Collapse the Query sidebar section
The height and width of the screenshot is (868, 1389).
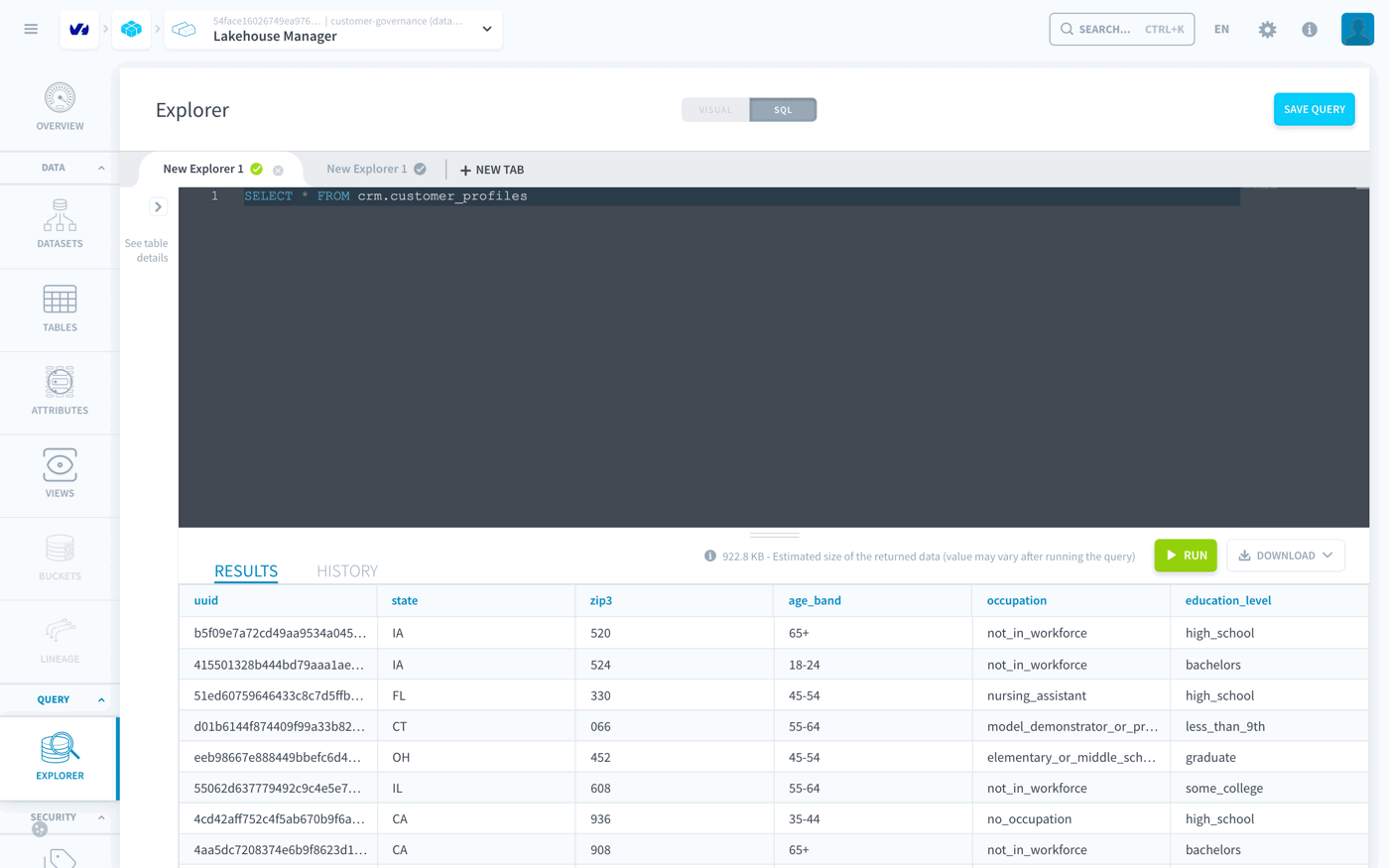click(101, 700)
